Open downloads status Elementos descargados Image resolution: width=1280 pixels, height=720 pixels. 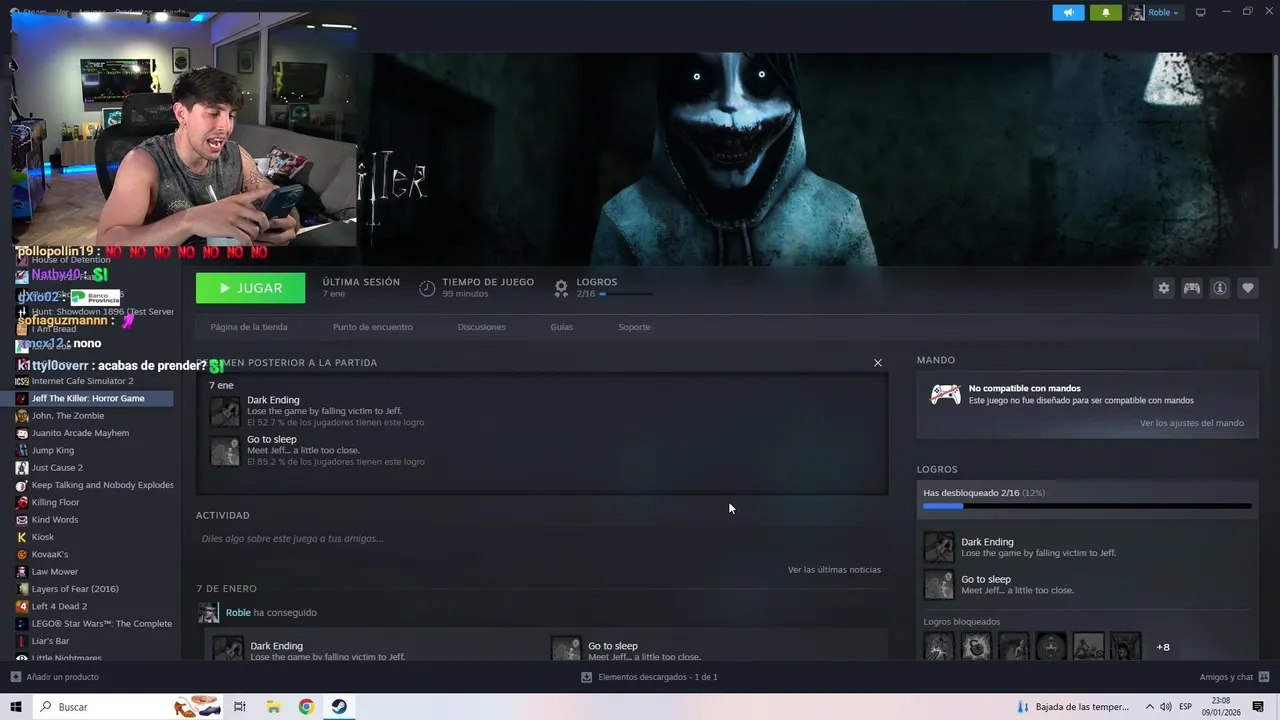[x=649, y=677]
